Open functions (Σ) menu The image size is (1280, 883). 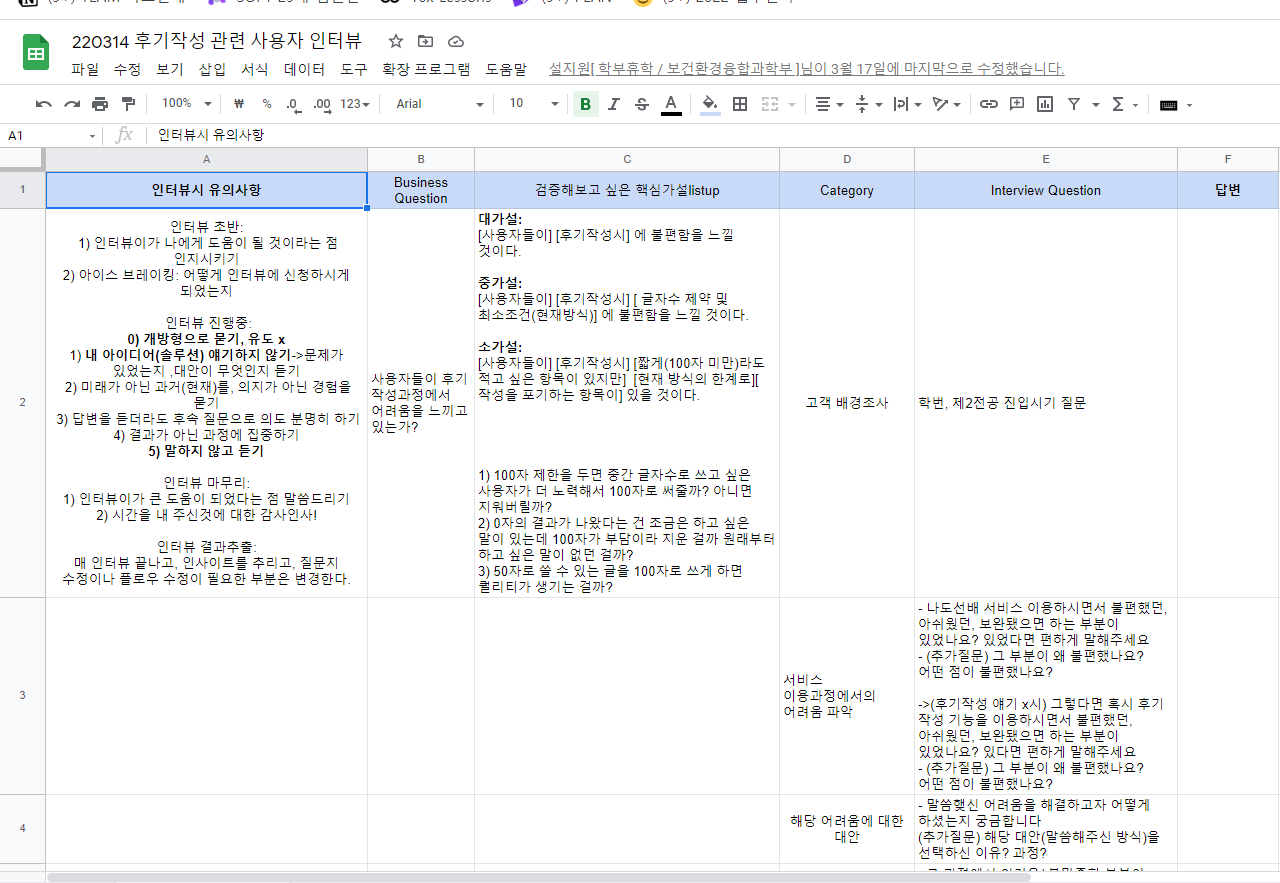coord(1124,104)
